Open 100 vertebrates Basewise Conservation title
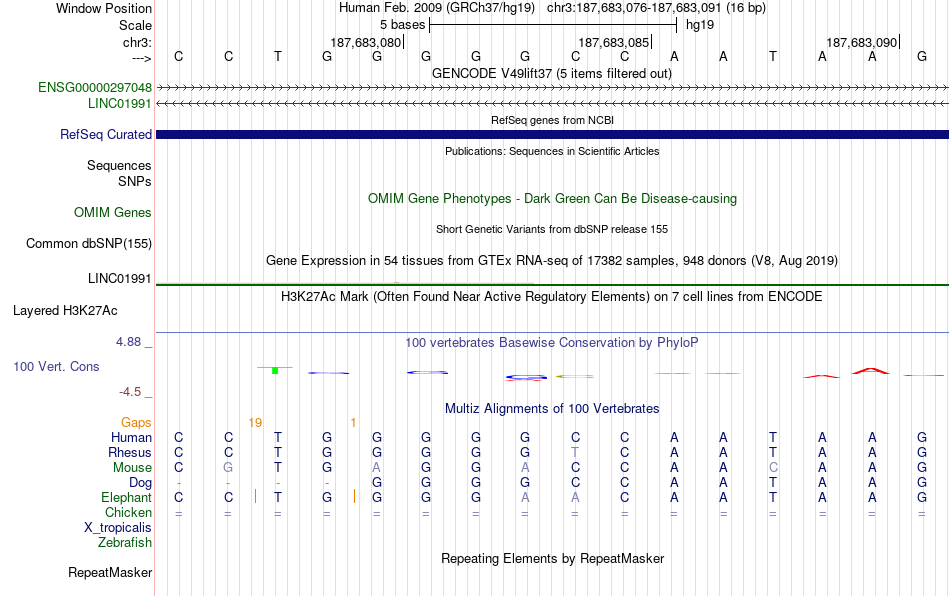This screenshot has width=950, height=596. pos(552,342)
